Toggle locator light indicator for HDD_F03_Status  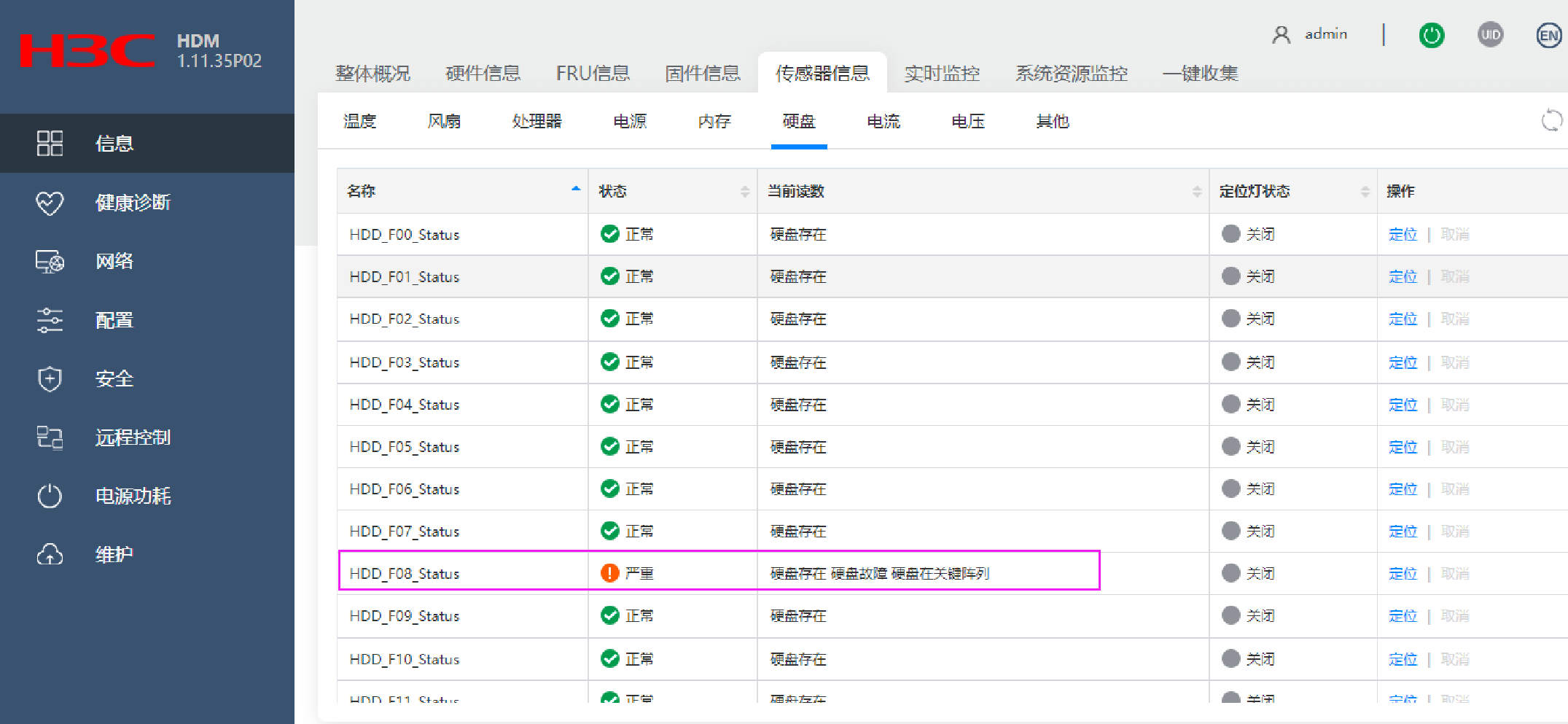point(1230,362)
